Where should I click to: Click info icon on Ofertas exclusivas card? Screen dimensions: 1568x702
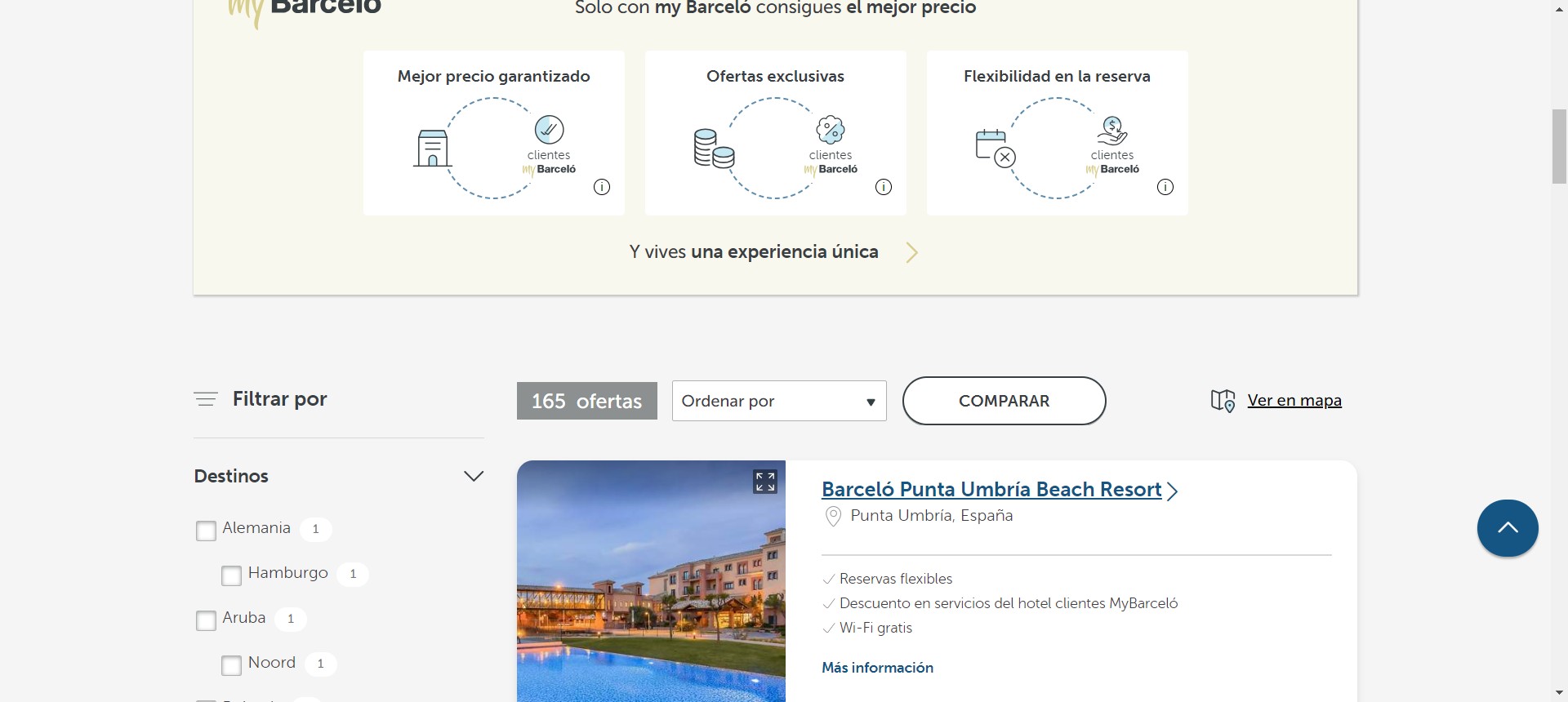(884, 187)
